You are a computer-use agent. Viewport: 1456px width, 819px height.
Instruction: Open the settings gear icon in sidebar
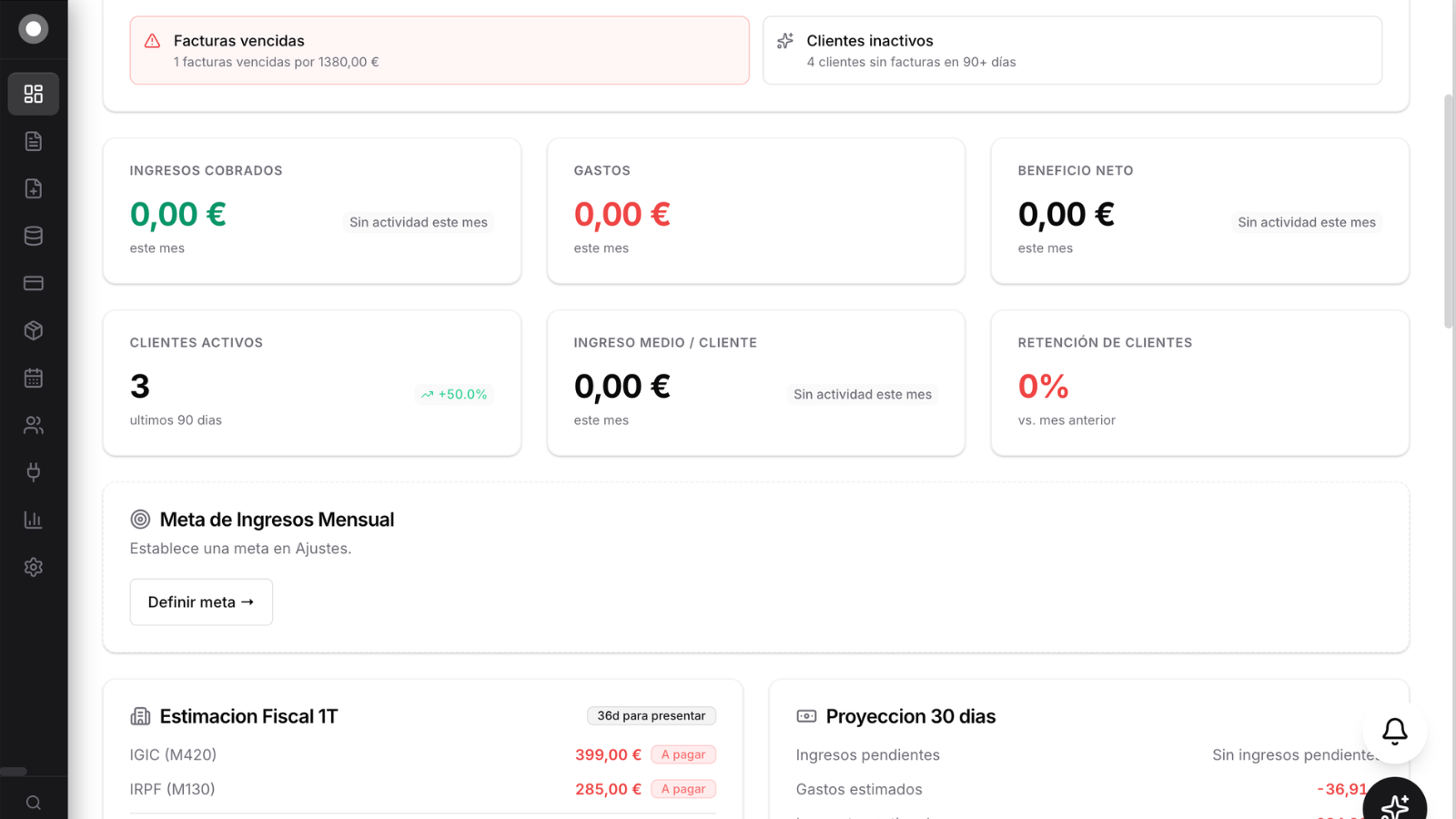(x=34, y=567)
